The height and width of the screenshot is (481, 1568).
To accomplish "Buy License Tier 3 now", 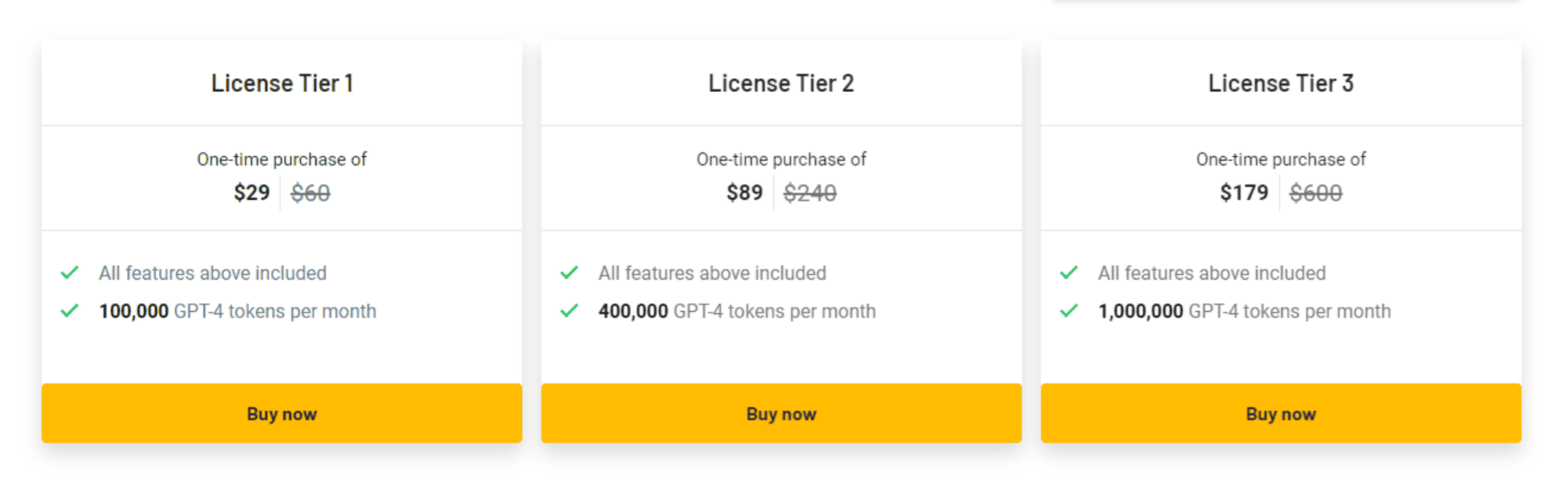I will 1281,414.
